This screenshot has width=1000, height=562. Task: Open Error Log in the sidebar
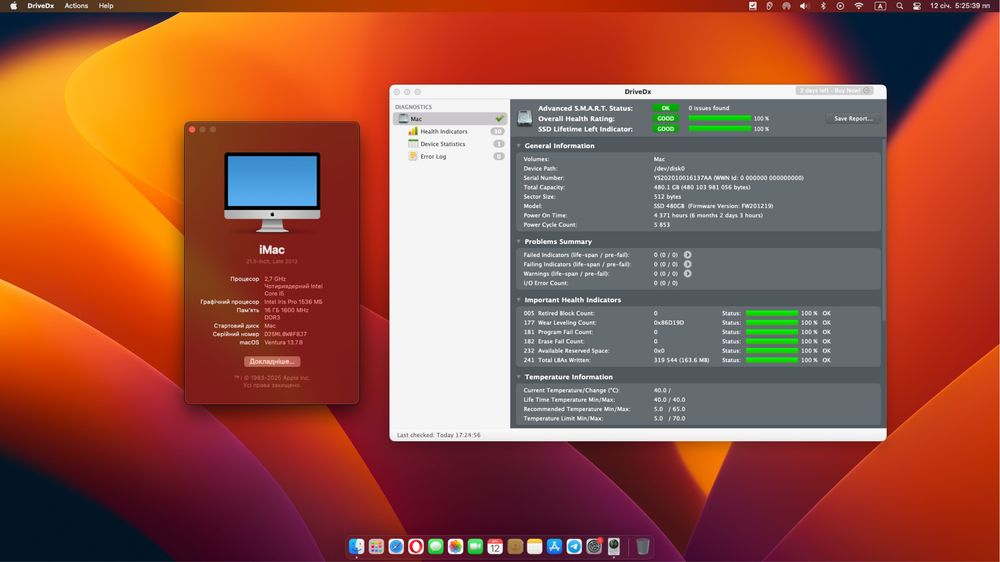coord(433,156)
